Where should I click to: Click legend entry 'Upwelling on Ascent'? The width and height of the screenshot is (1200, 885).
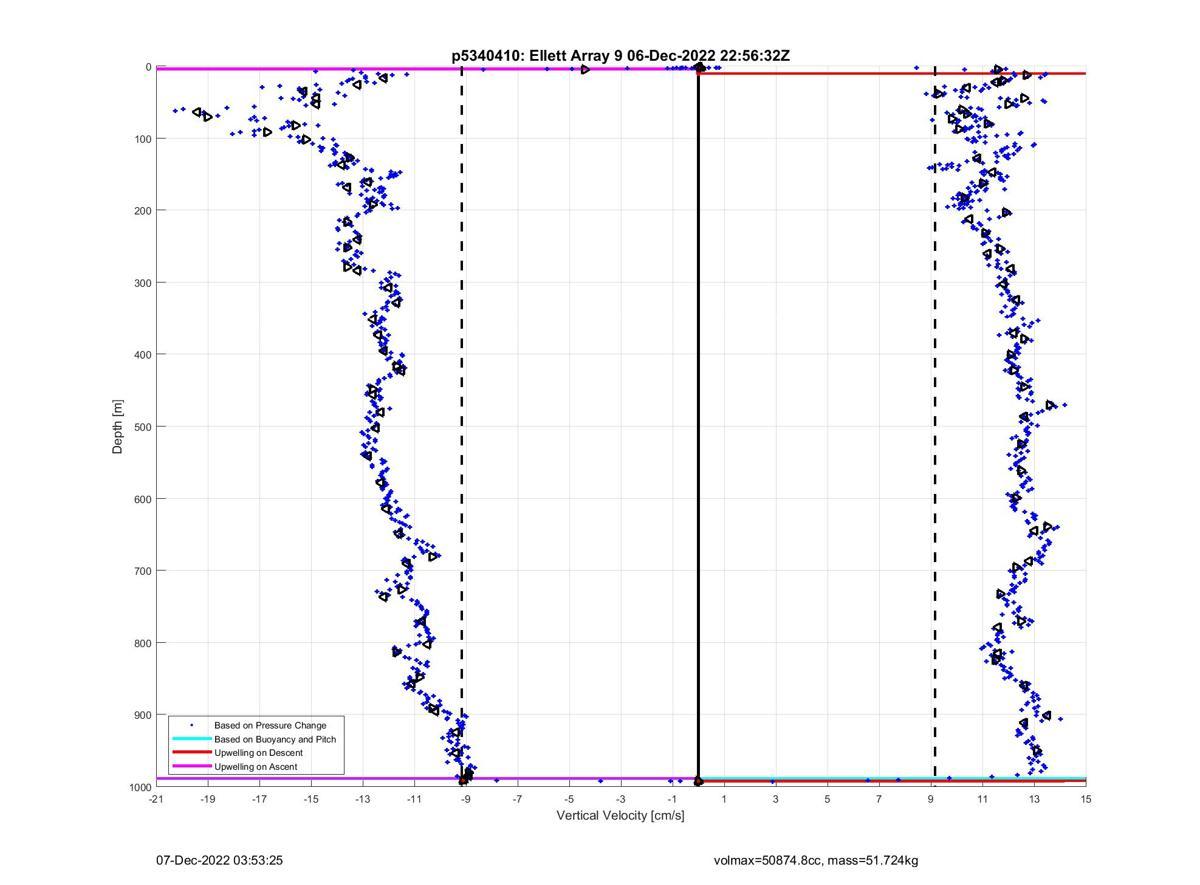pos(255,767)
